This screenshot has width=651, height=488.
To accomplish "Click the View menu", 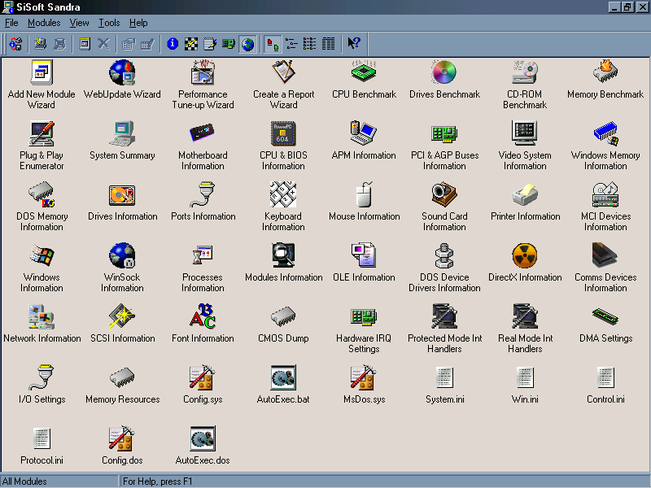I will point(79,22).
